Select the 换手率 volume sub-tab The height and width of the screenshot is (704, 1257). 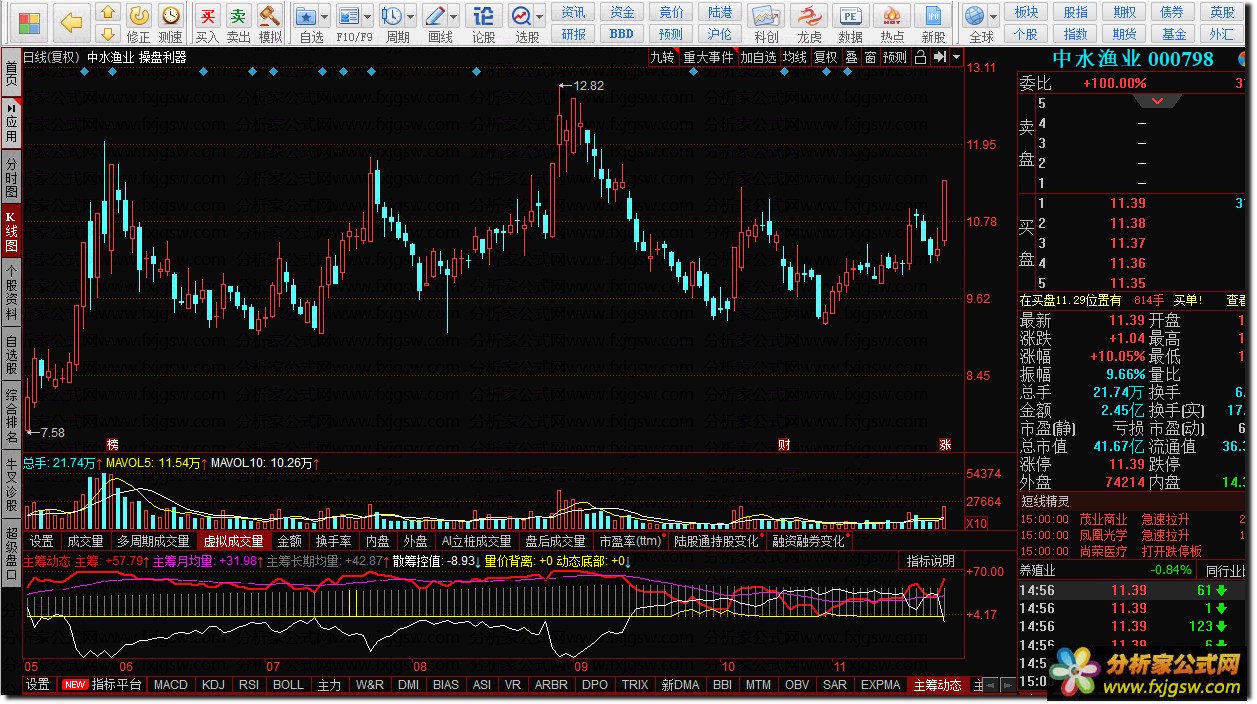point(334,541)
